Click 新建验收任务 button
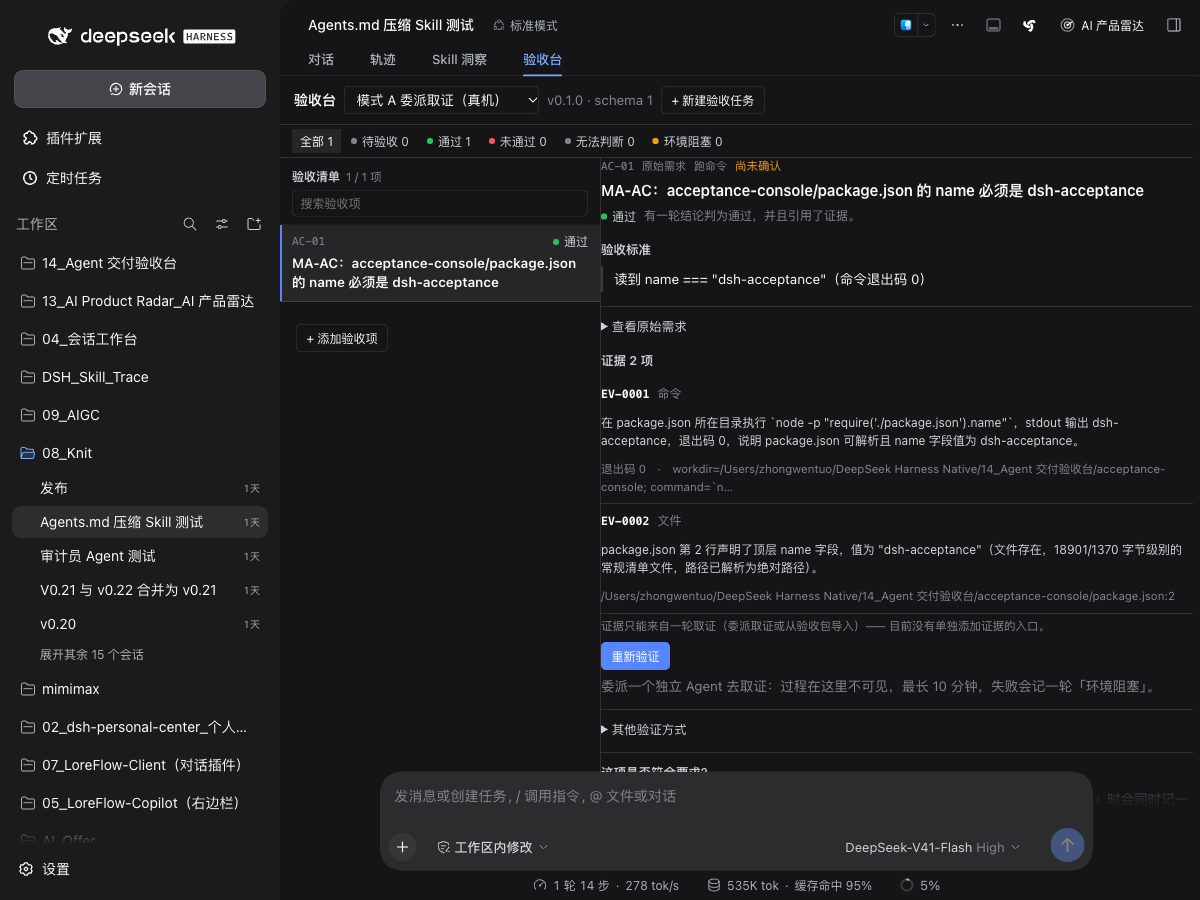This screenshot has width=1200, height=900. point(713,100)
